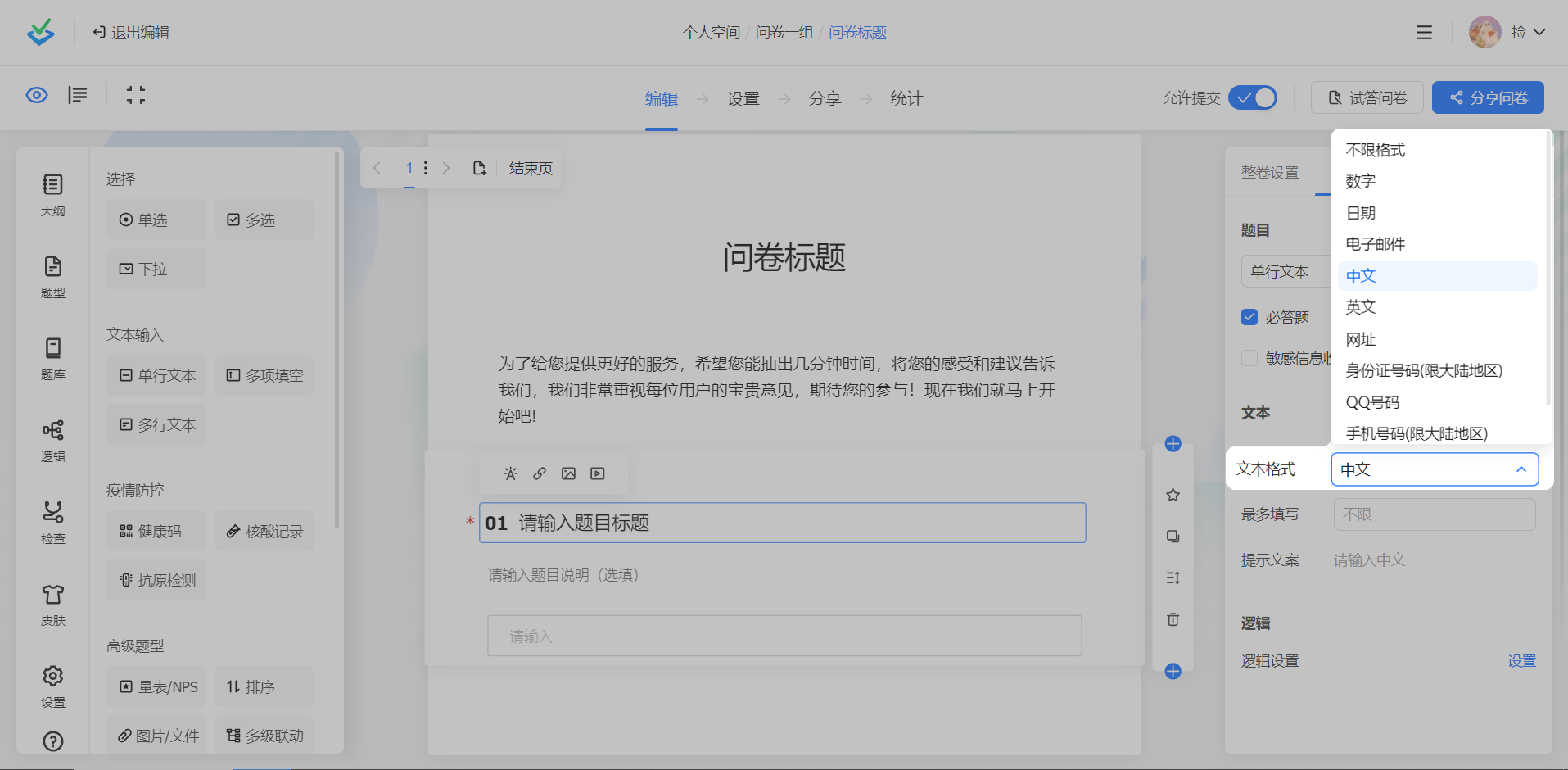Click the 分享问卷 button
1568x770 pixels.
pos(1488,98)
